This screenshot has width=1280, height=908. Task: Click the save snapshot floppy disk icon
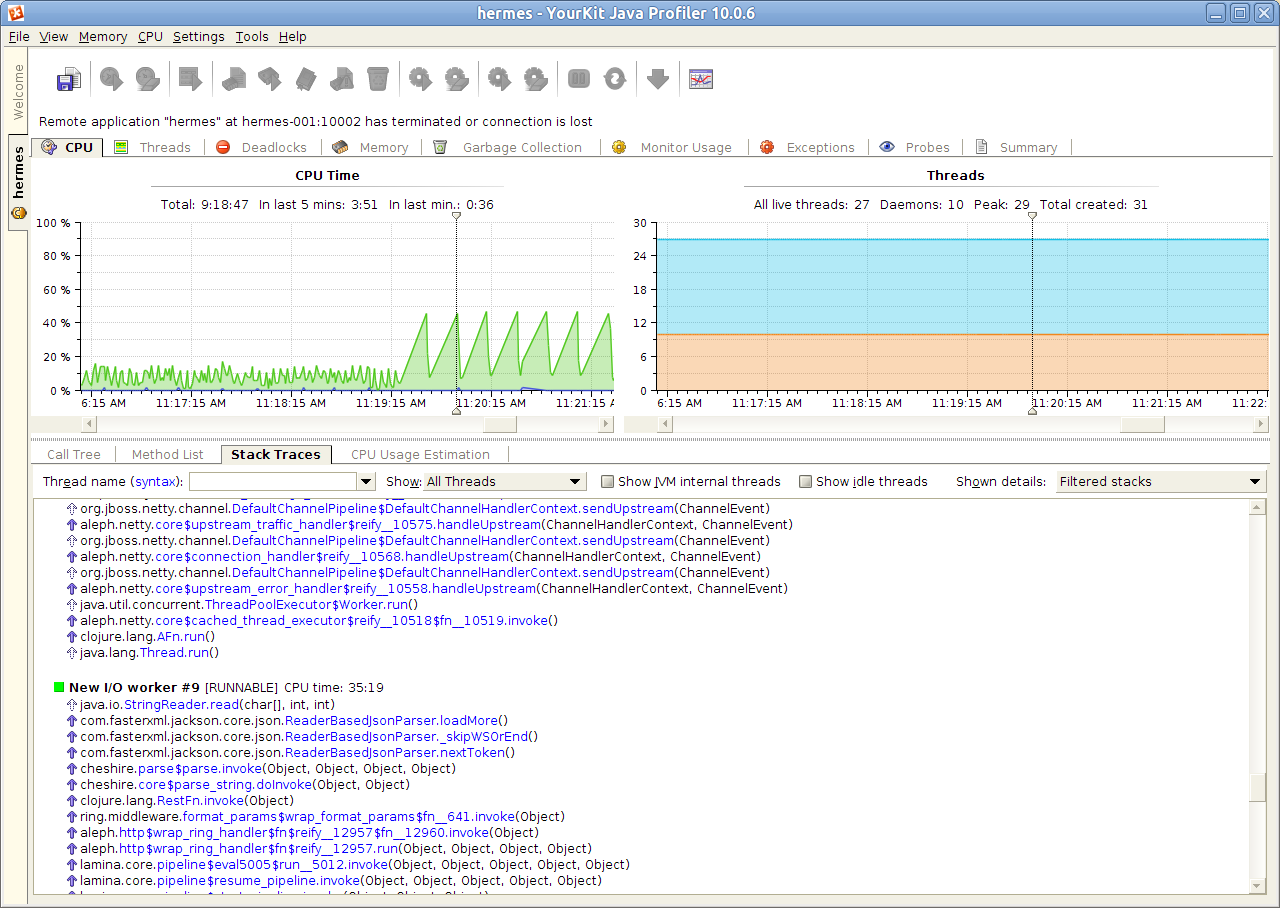68,80
